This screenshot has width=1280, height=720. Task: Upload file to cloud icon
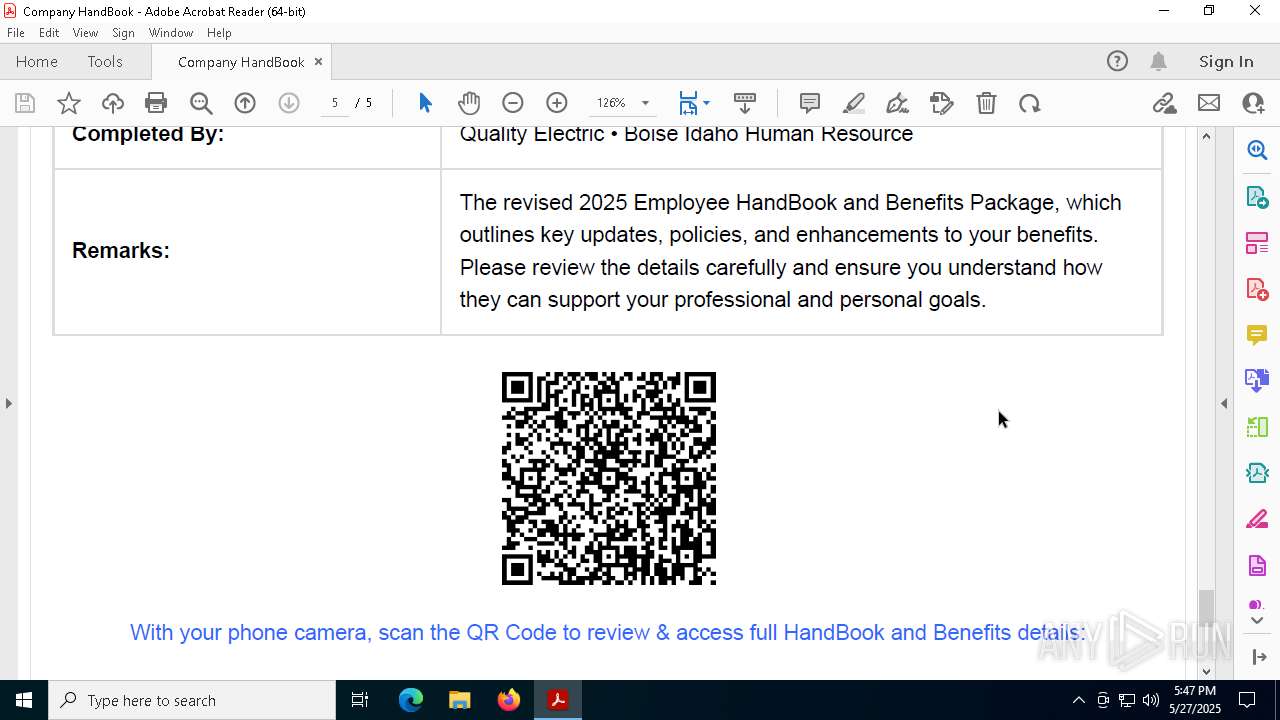tap(113, 103)
